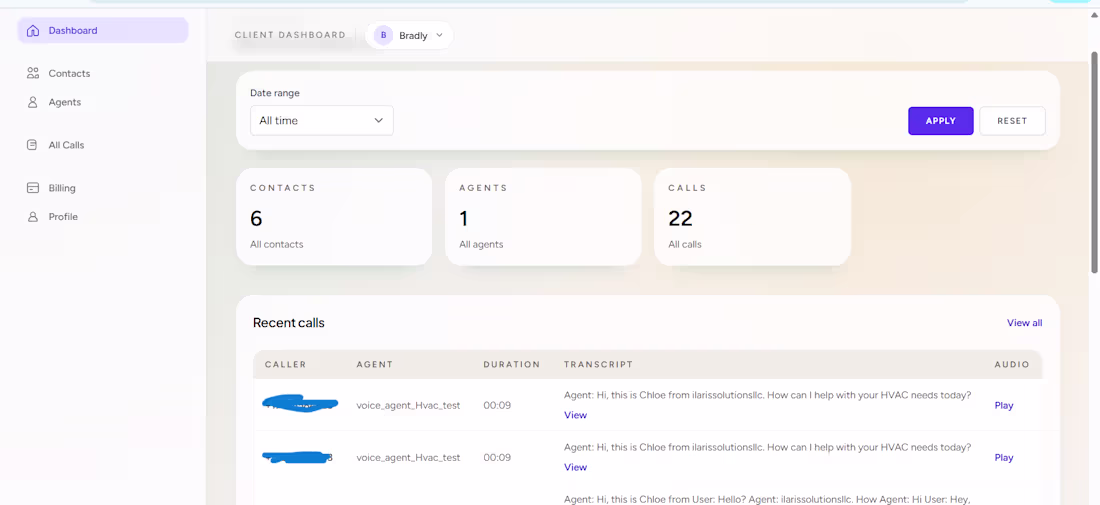Click the Bradly avatar circle

pos(383,35)
